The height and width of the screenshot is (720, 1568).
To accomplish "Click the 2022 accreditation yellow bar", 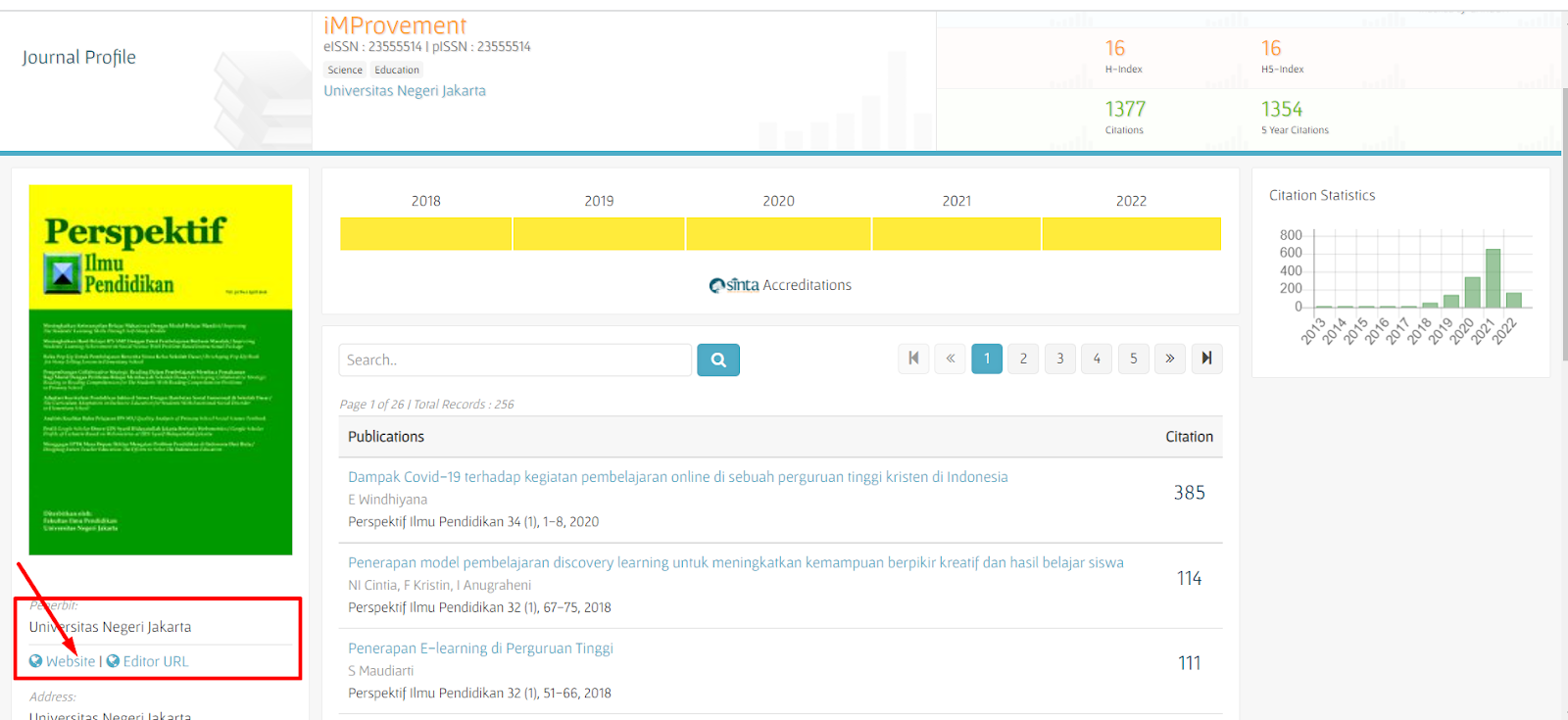I will coord(1132,234).
